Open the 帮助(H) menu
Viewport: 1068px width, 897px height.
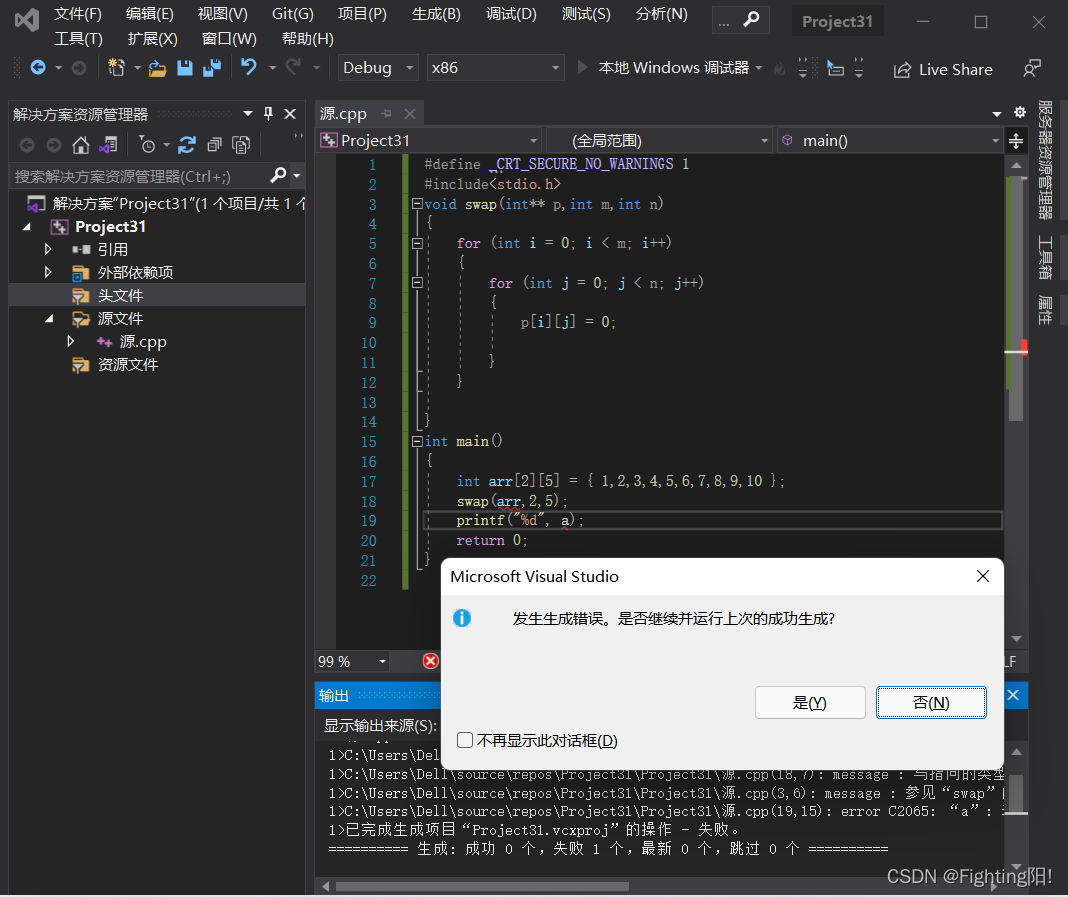[308, 39]
